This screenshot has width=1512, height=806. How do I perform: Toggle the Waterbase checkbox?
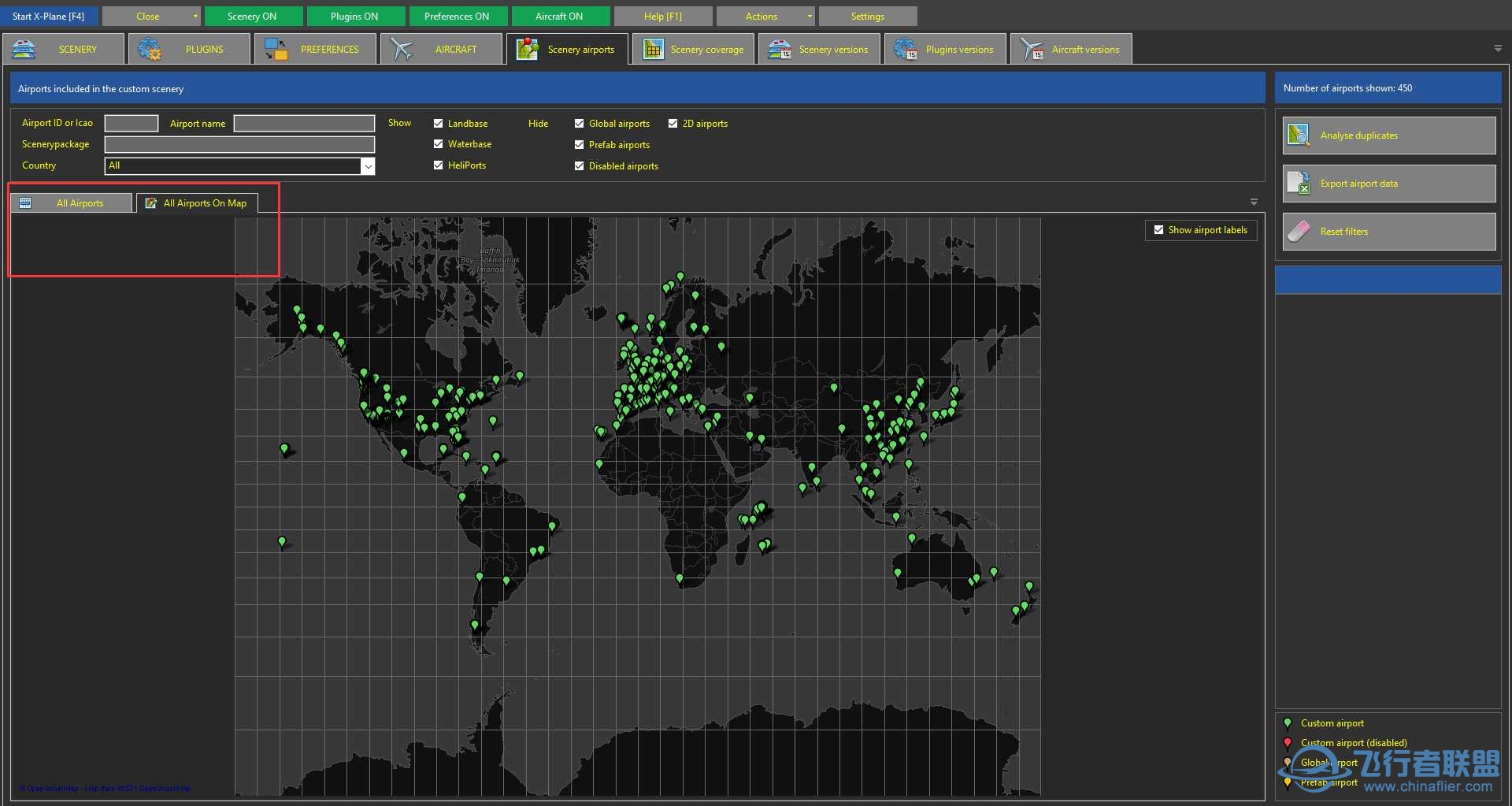coord(438,144)
